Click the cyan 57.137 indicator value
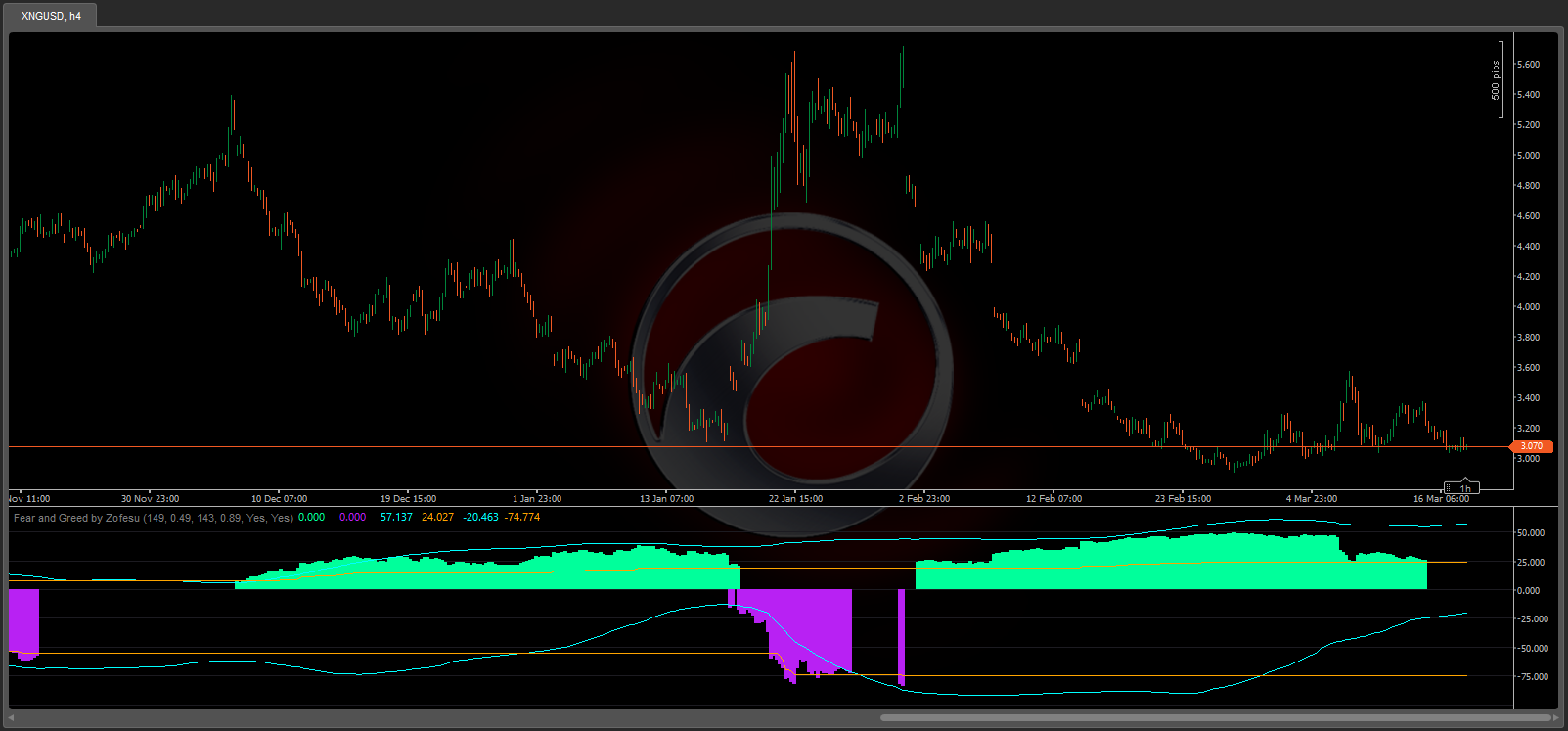Viewport: 1568px width, 731px height. point(396,518)
